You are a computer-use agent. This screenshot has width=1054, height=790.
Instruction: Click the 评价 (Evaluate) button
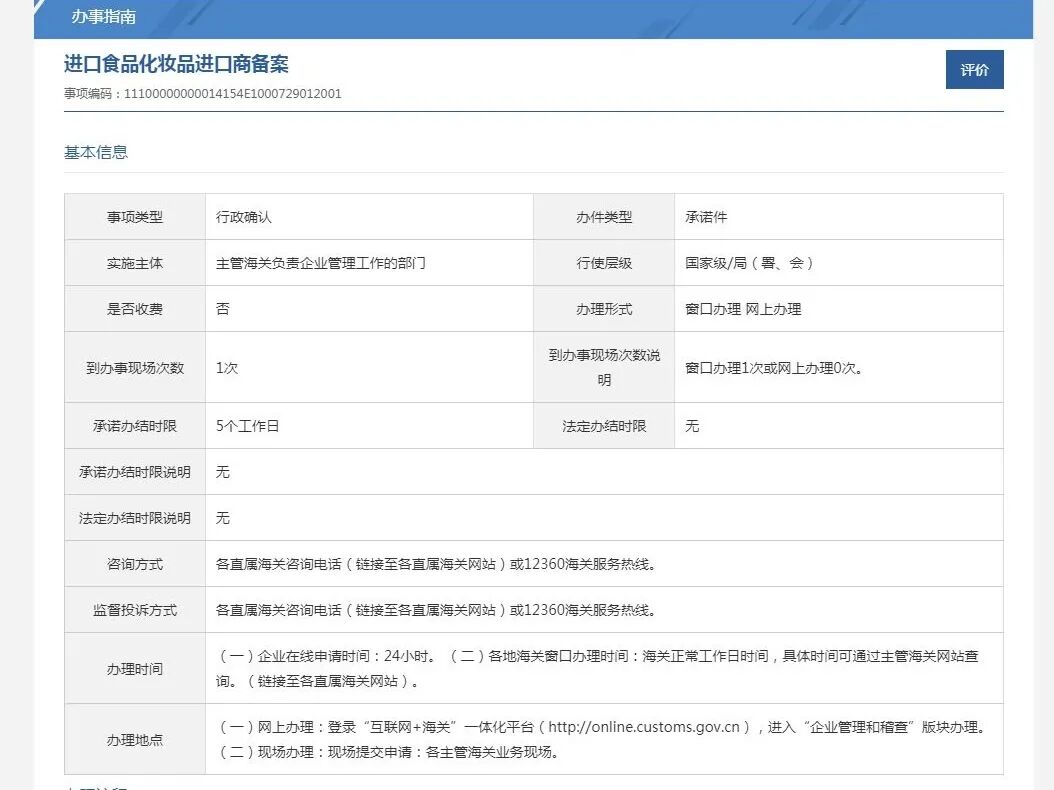974,70
